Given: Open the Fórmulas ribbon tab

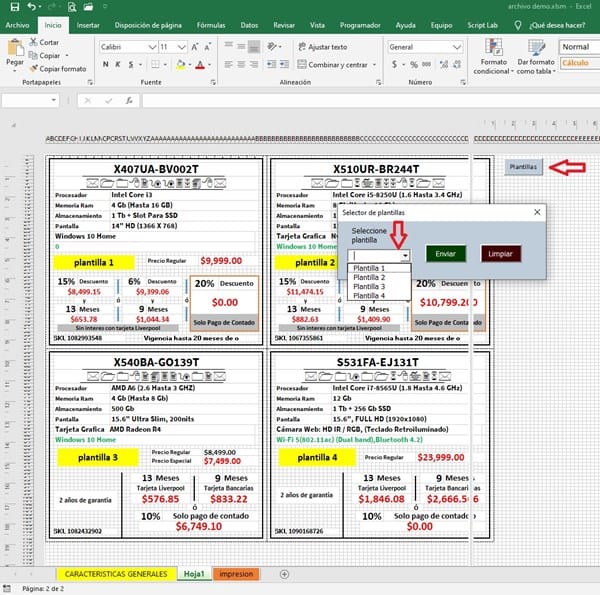Looking at the screenshot, I should [208, 24].
